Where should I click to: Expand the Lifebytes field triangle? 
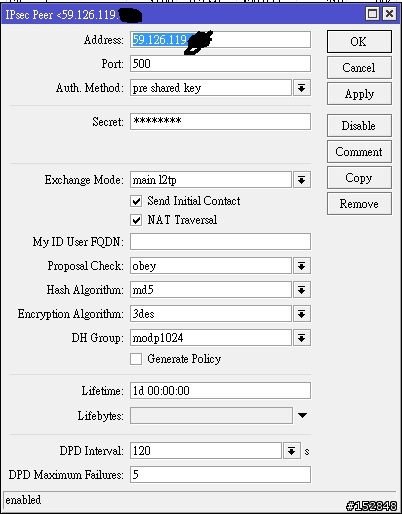302,415
